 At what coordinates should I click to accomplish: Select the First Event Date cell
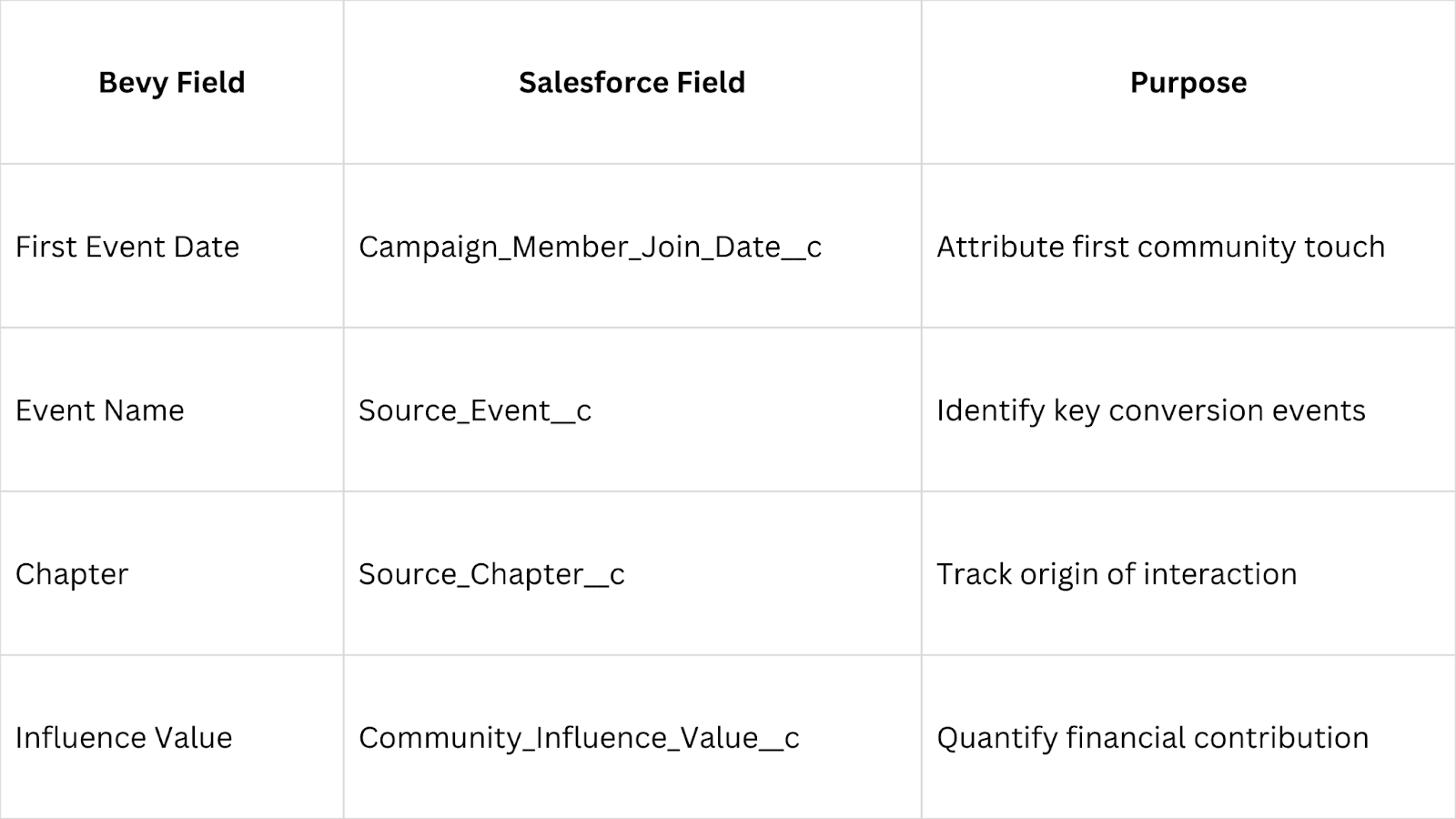tap(172, 246)
